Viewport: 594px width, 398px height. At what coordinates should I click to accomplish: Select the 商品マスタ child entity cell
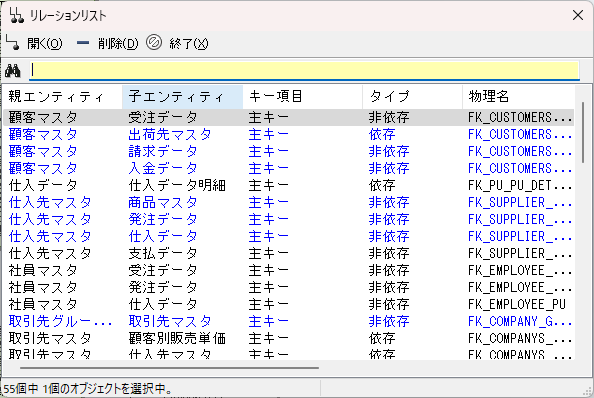[x=163, y=202]
